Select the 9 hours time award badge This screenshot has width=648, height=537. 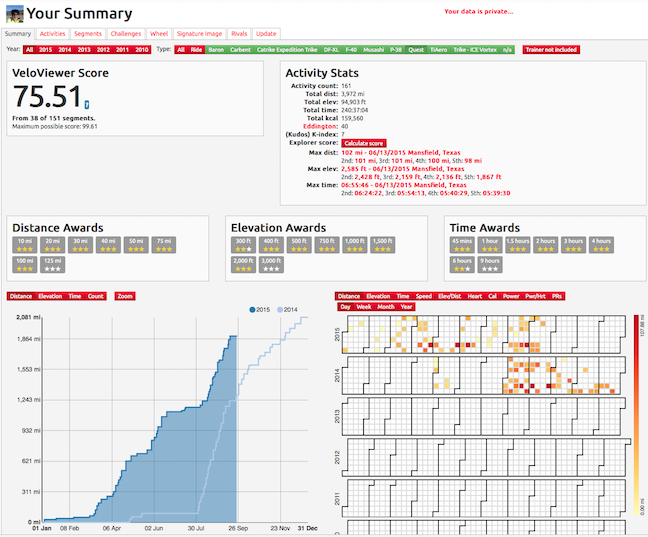click(490, 265)
